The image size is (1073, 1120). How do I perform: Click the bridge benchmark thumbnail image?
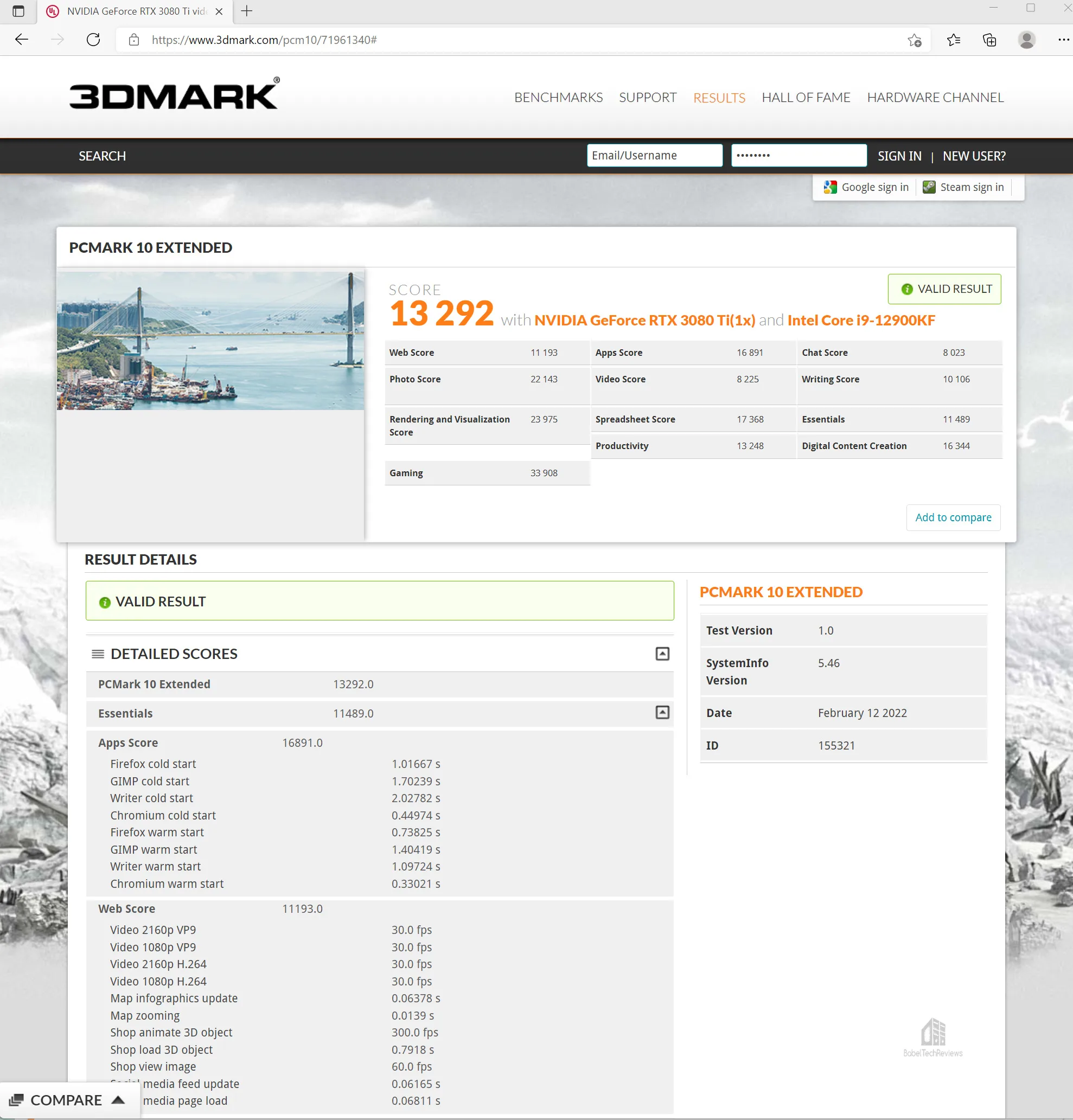tap(210, 341)
